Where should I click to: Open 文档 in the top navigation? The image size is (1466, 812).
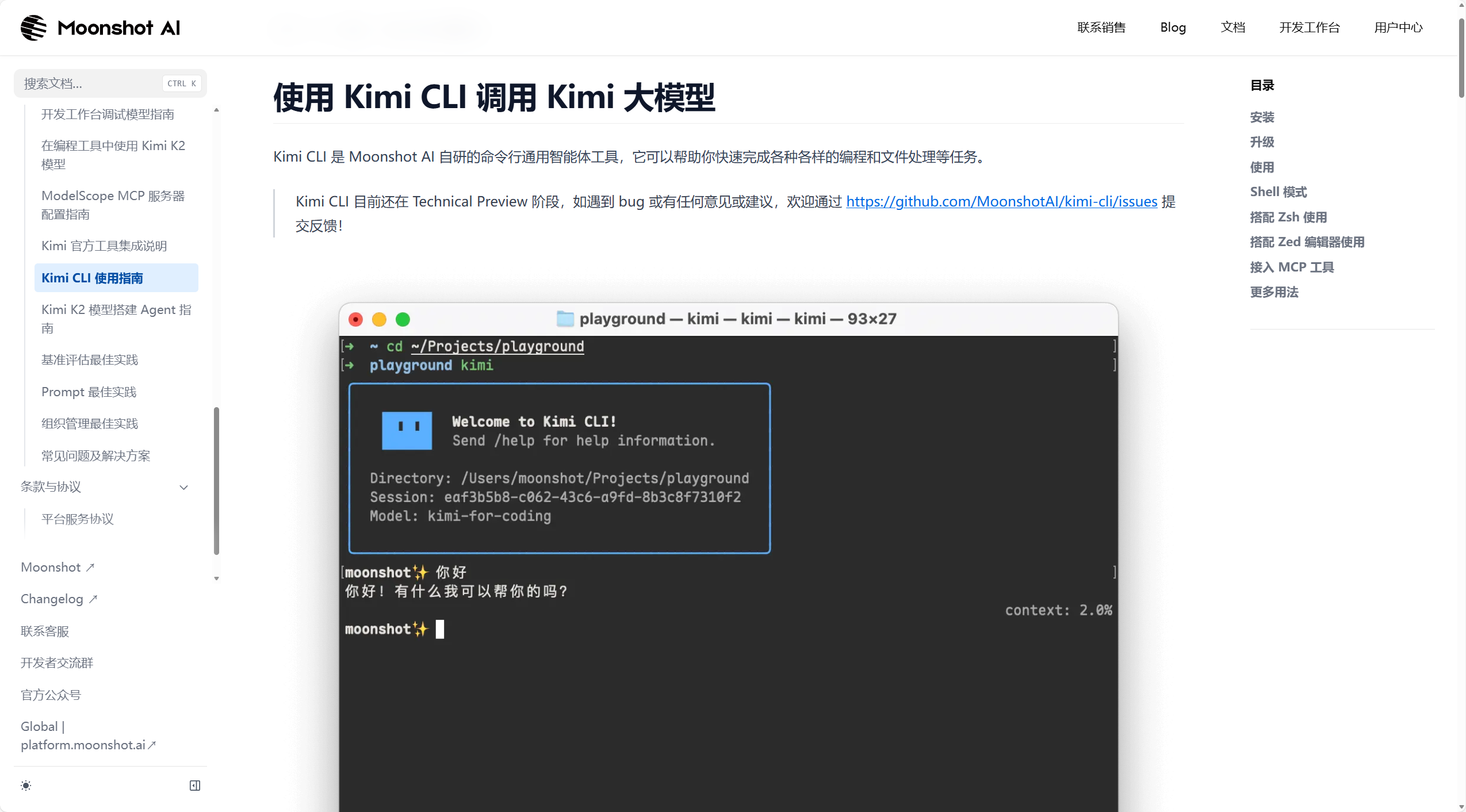click(x=1232, y=28)
